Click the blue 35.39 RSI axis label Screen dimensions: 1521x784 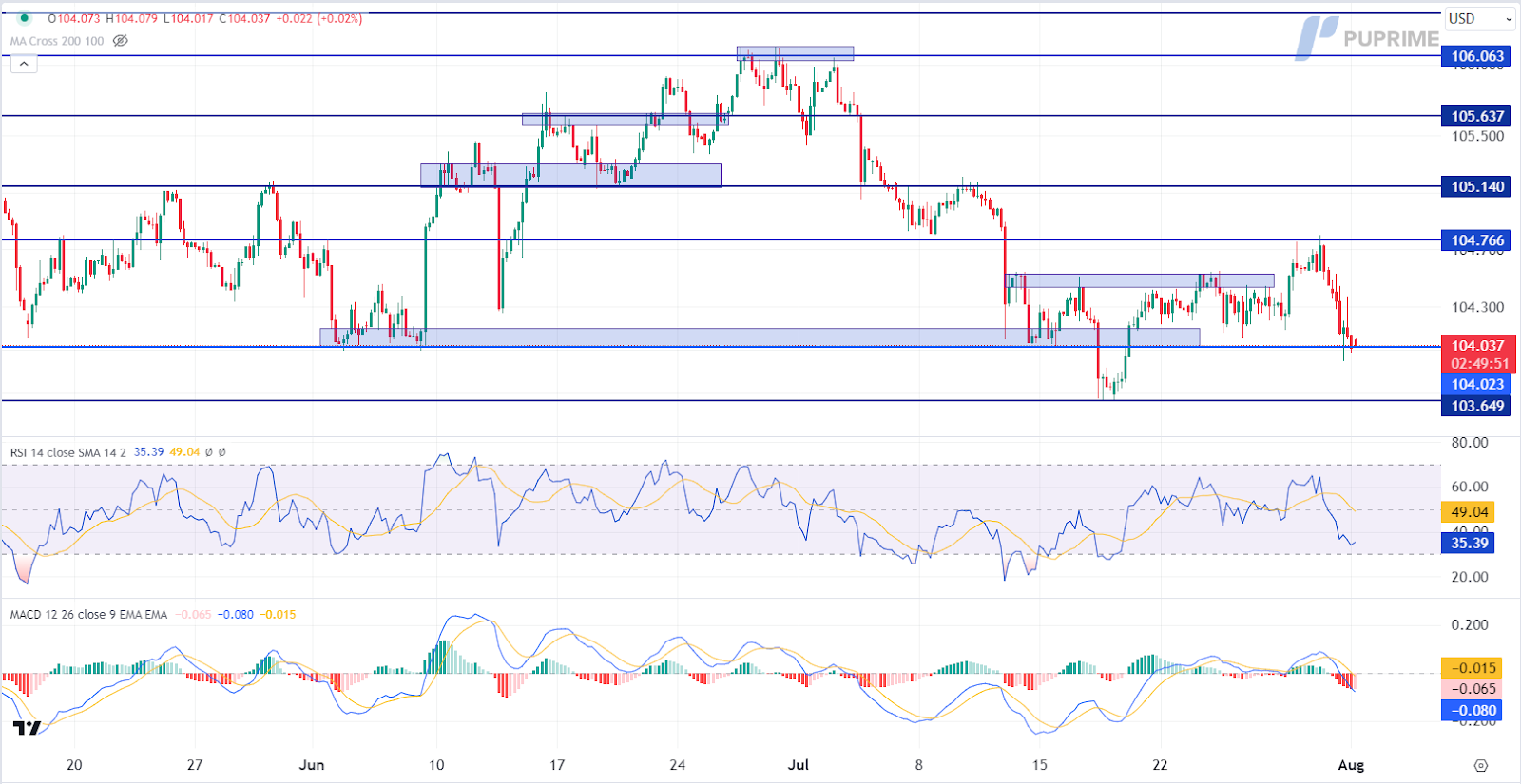point(1469,543)
